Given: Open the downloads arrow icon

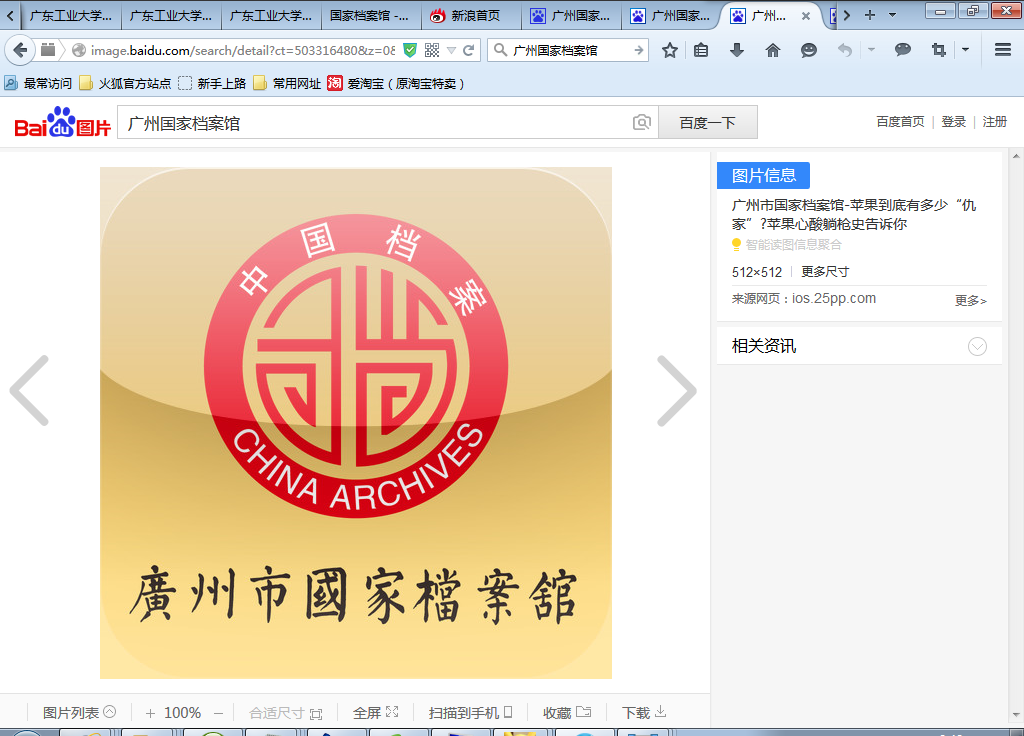Looking at the screenshot, I should (737, 50).
